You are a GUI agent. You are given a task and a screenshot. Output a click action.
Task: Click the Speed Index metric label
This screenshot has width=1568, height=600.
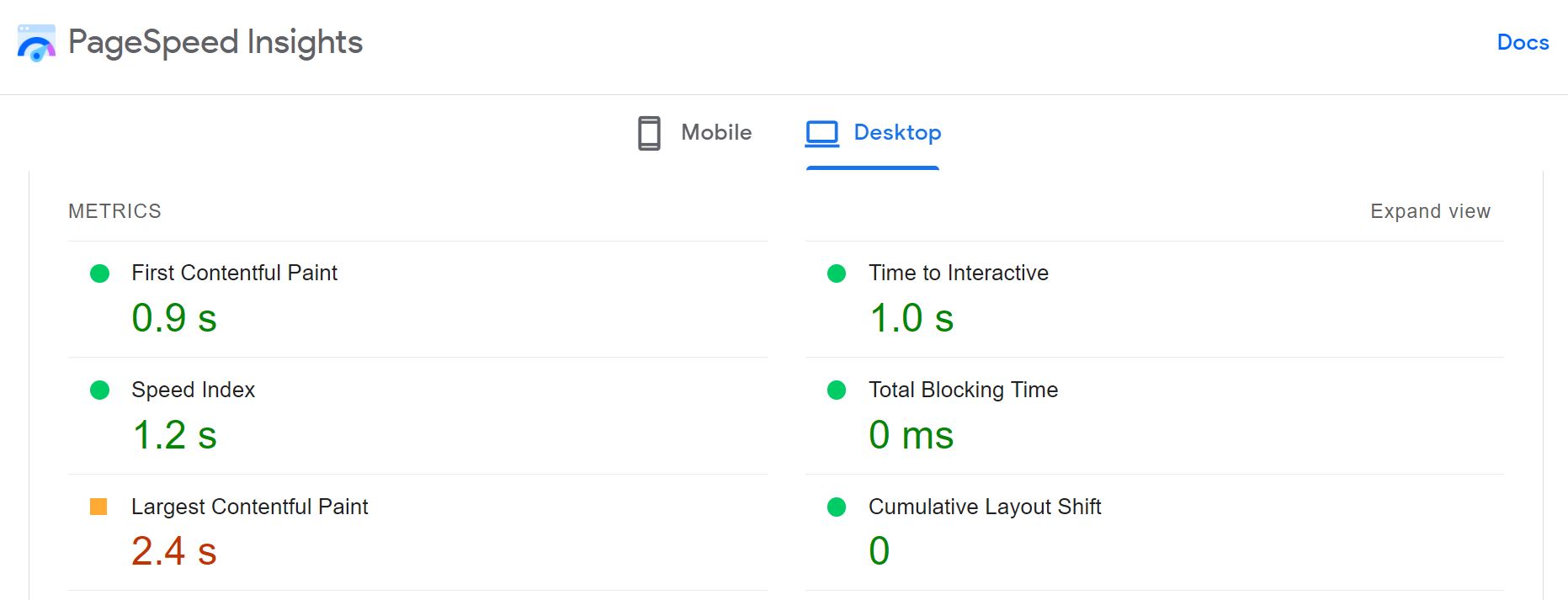193,390
